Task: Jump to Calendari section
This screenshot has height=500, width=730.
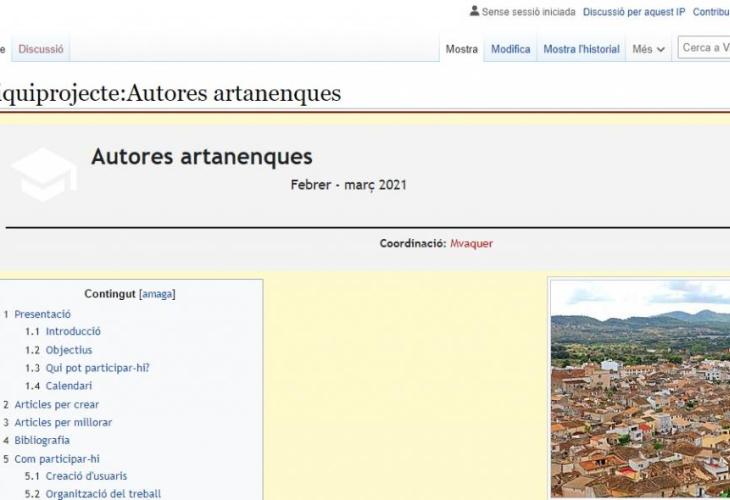Action: [x=69, y=386]
